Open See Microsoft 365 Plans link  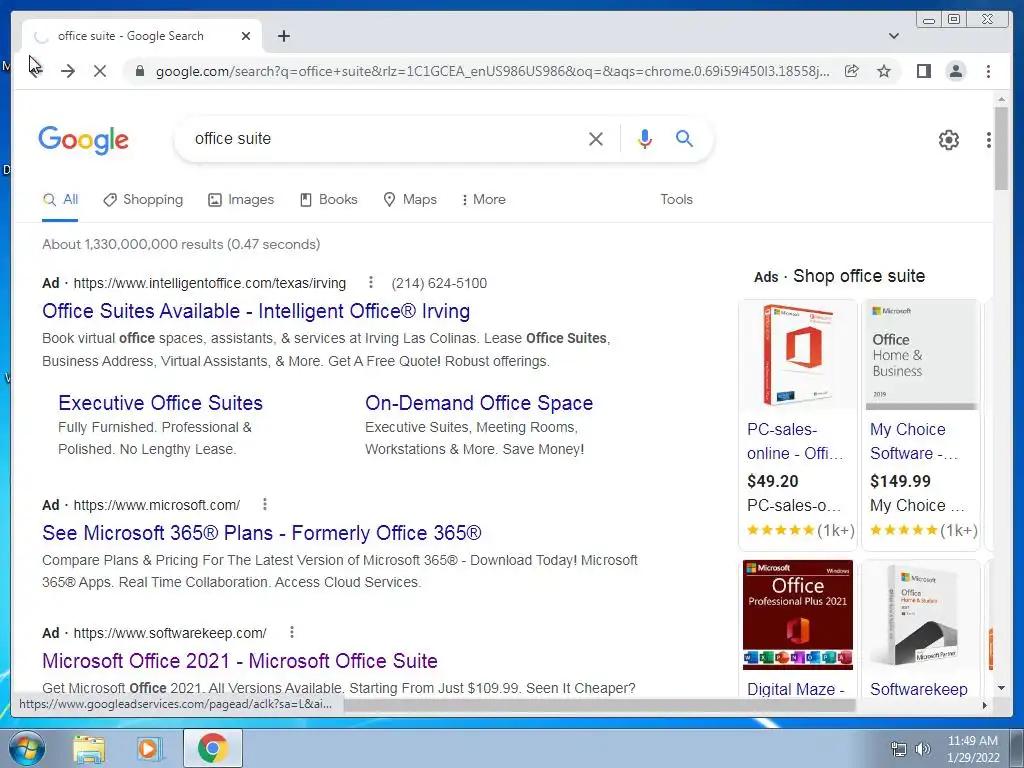click(262, 533)
